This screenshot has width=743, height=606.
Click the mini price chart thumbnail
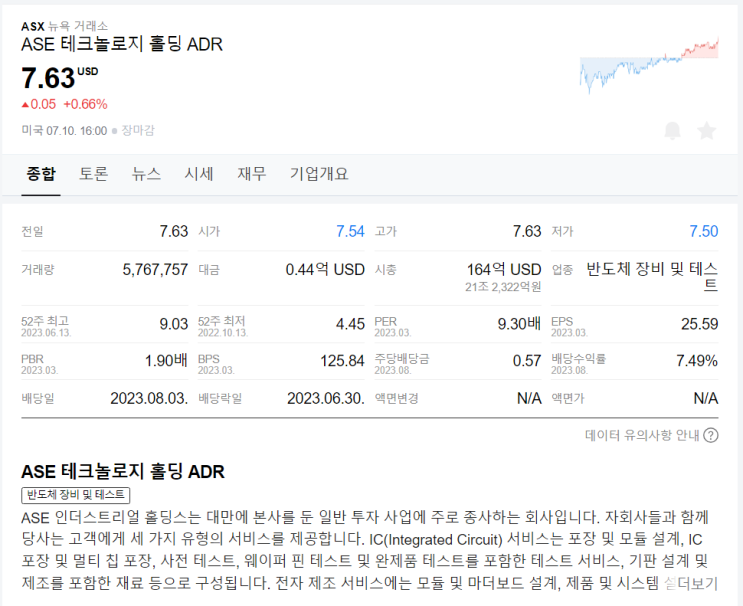649,65
